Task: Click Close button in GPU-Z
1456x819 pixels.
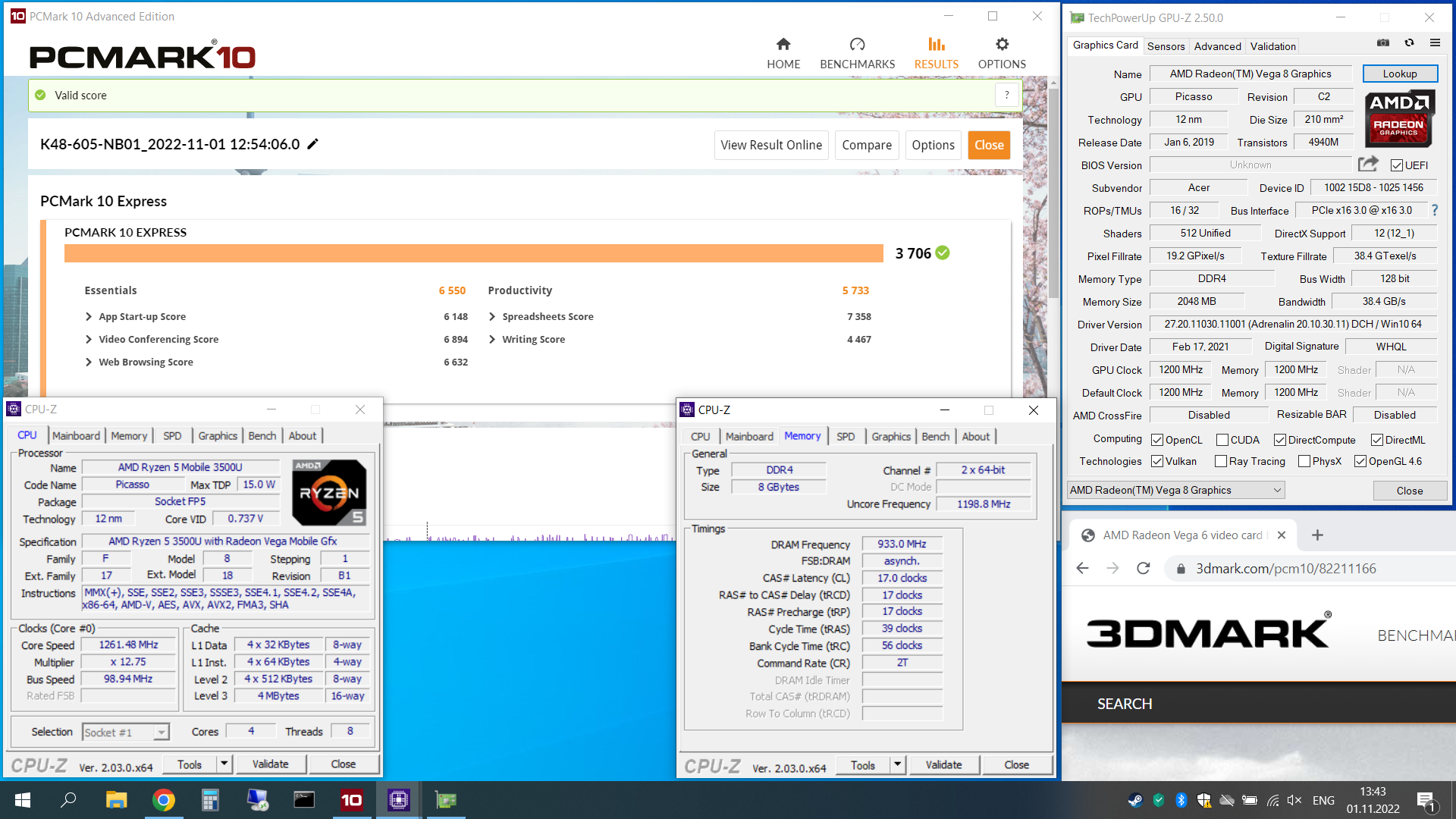Action: click(1409, 491)
